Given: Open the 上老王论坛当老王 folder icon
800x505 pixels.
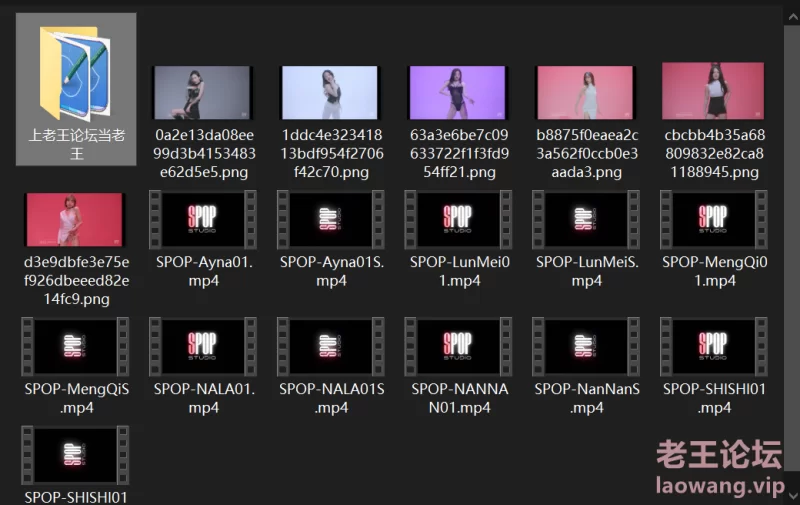Looking at the screenshot, I should point(75,73).
